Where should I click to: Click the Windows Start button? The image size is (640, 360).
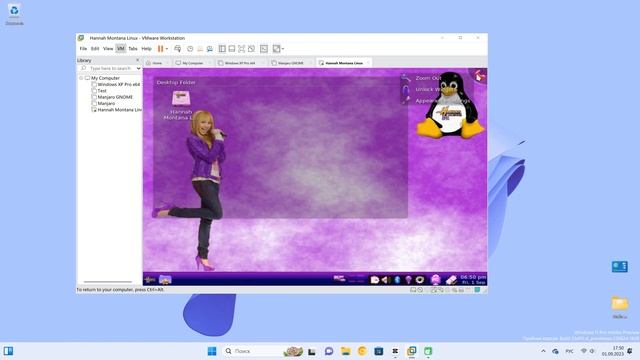tap(212, 351)
